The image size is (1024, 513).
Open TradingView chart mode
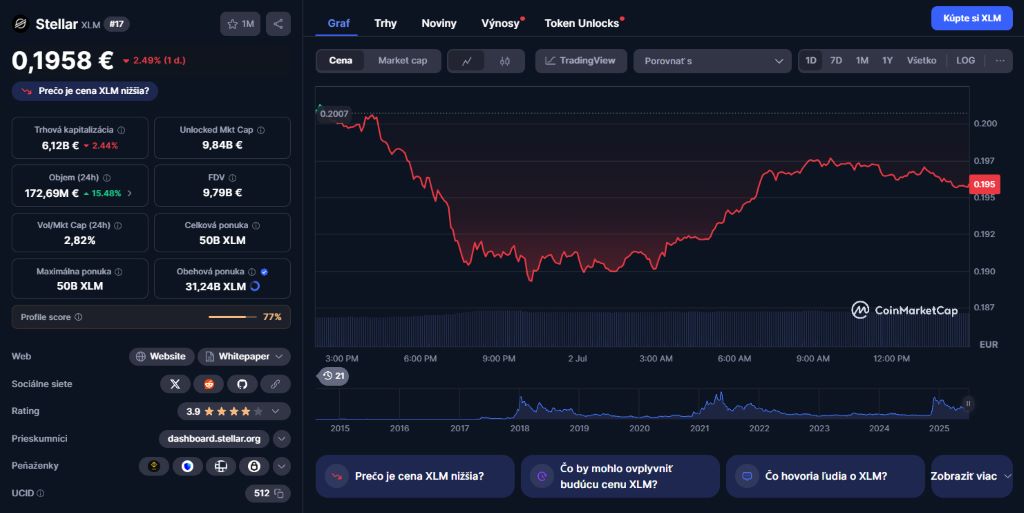581,61
